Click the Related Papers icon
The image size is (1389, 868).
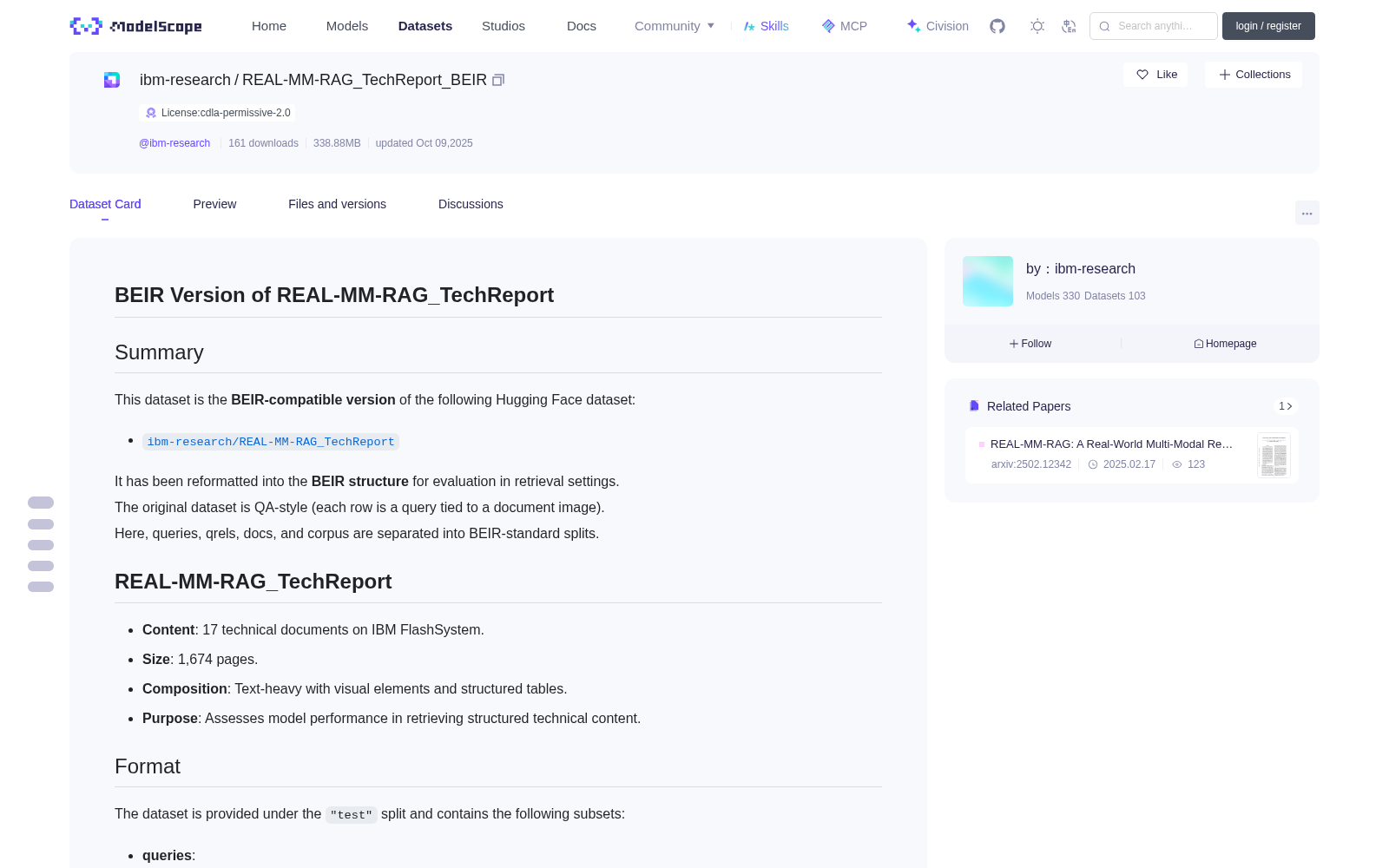click(x=974, y=406)
